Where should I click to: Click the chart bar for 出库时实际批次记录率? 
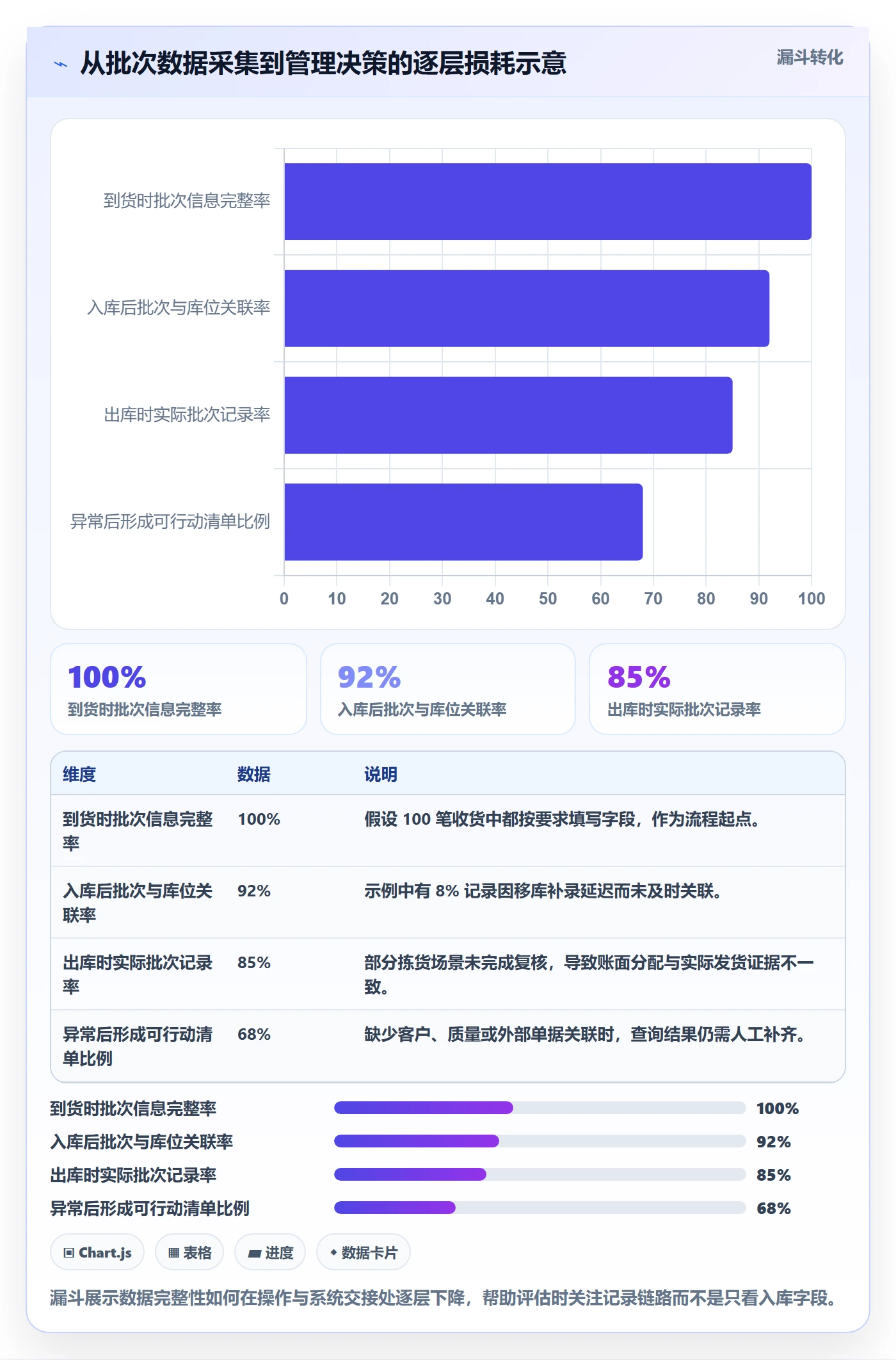(x=508, y=415)
